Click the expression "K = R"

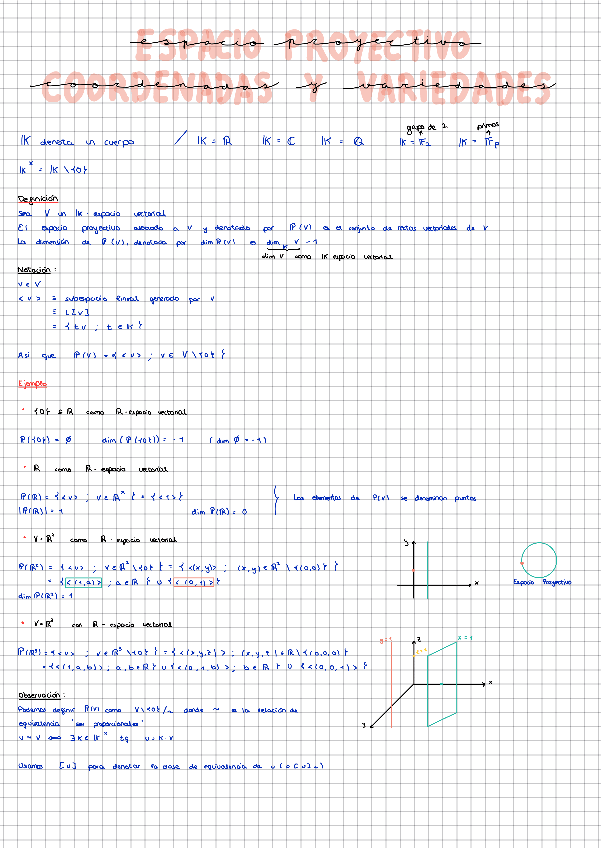pyautogui.click(x=214, y=142)
